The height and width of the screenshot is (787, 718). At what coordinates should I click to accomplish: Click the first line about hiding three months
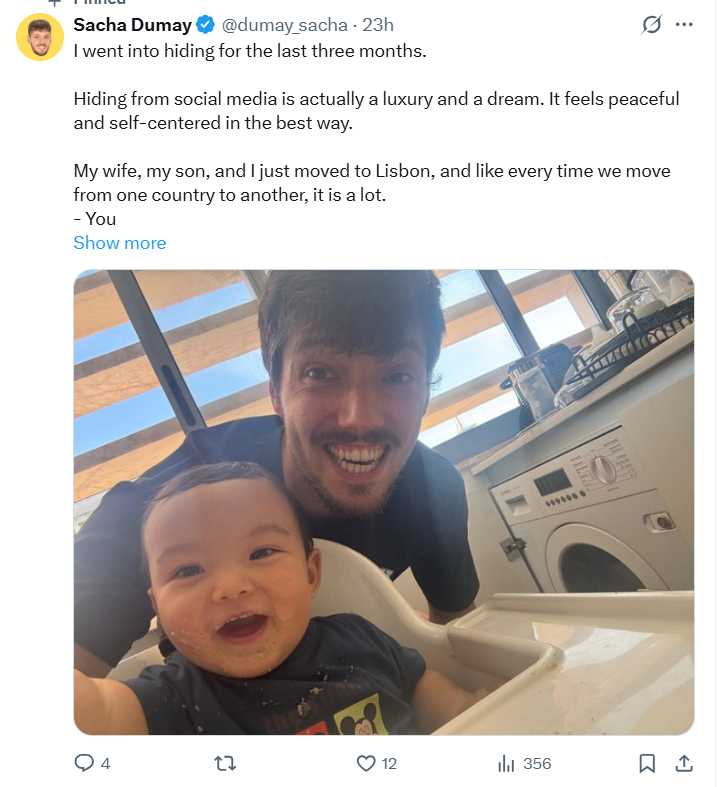250,51
